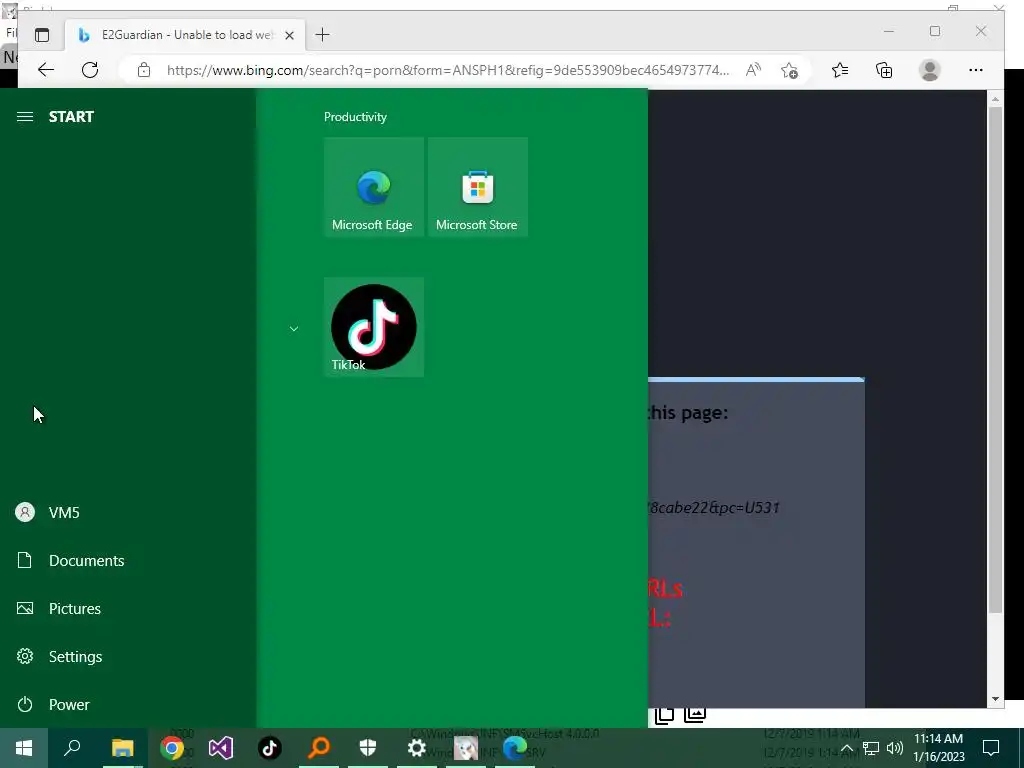Open the notification center icon

pyautogui.click(x=991, y=748)
